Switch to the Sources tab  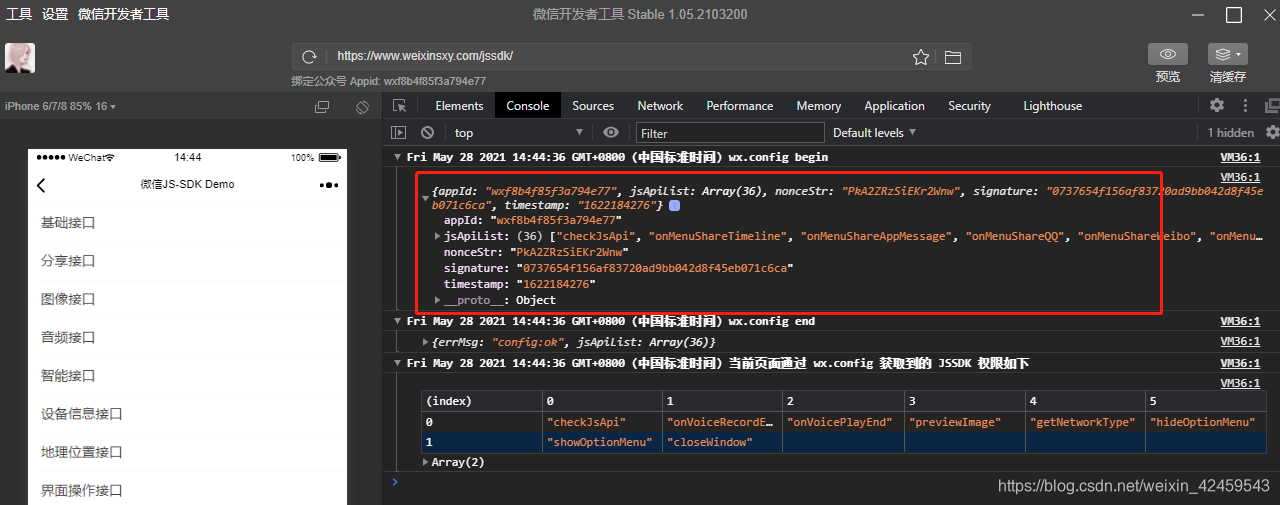[593, 106]
